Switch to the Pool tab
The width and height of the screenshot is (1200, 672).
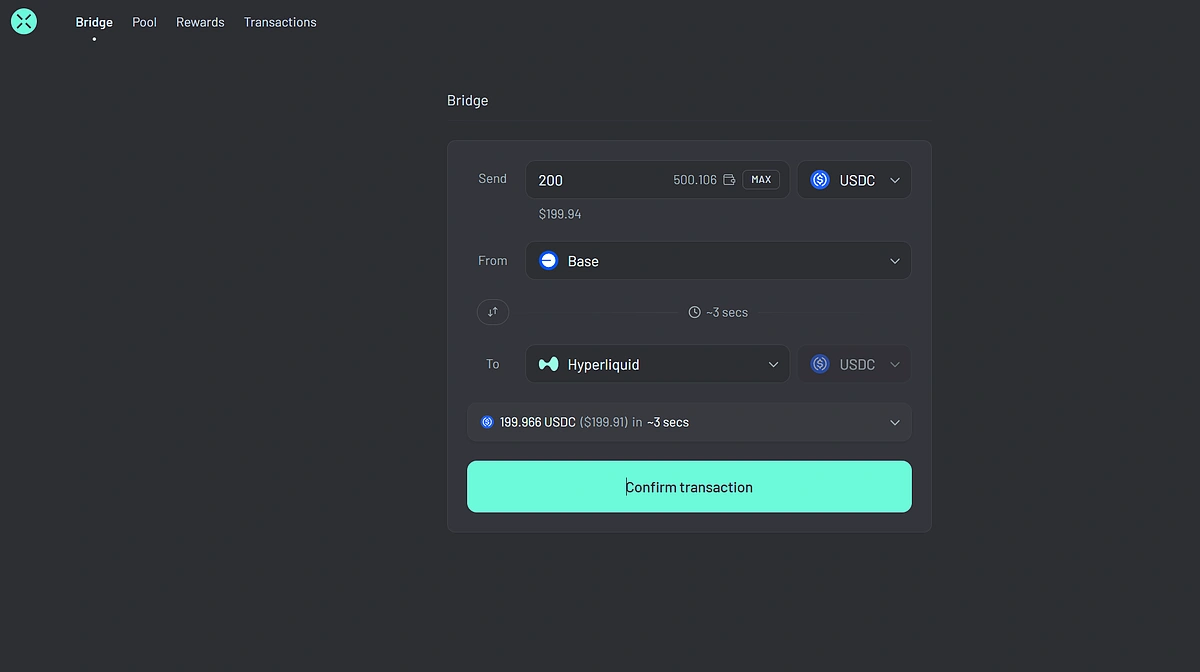point(144,22)
